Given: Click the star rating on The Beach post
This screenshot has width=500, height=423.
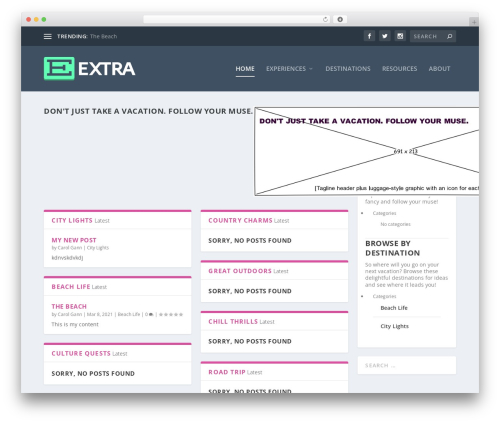Looking at the screenshot, I should coord(171,314).
